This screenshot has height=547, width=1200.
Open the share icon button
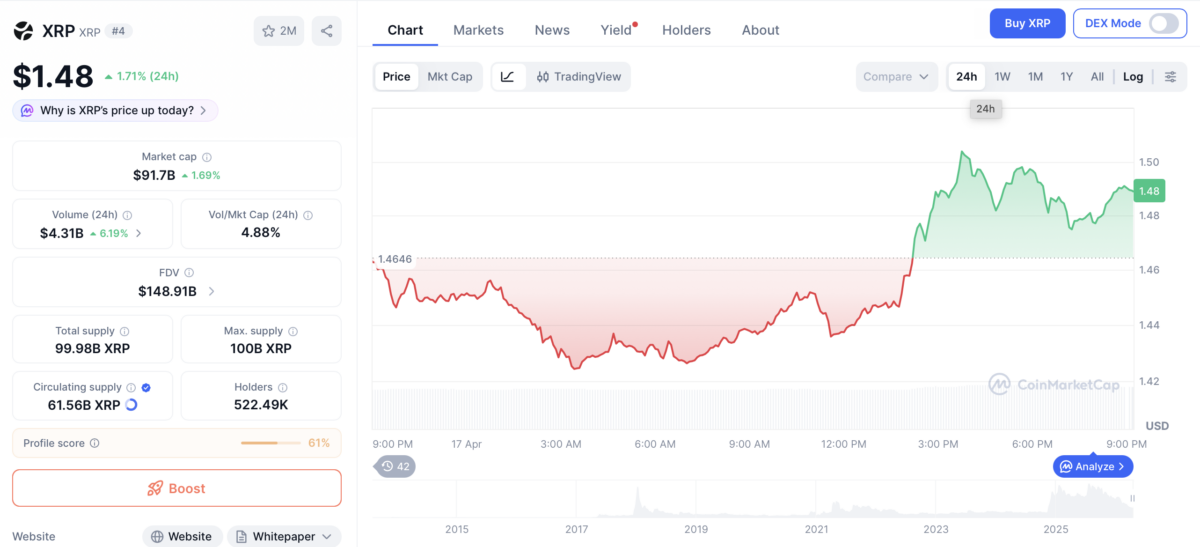point(327,31)
